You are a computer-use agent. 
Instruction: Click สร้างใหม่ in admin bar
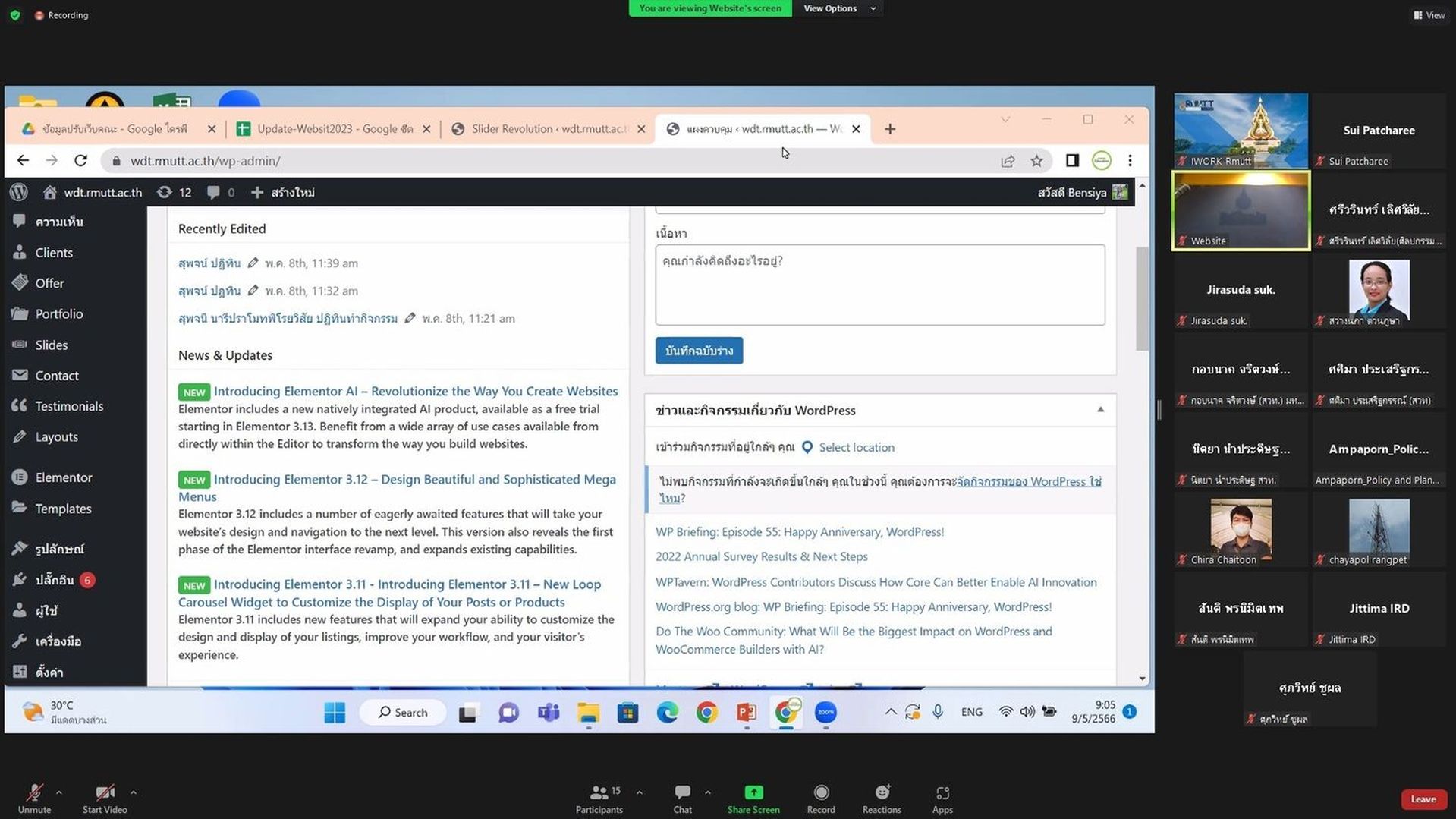282,192
